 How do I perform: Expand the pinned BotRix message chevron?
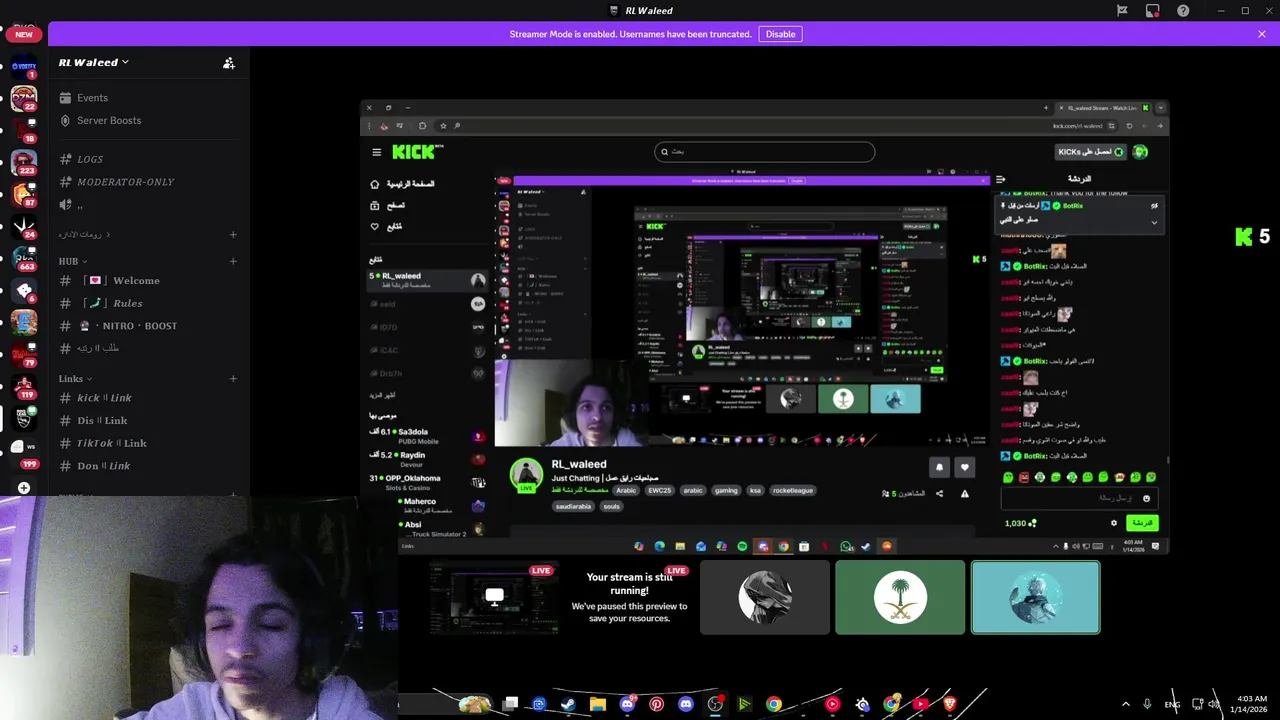pos(1154,222)
